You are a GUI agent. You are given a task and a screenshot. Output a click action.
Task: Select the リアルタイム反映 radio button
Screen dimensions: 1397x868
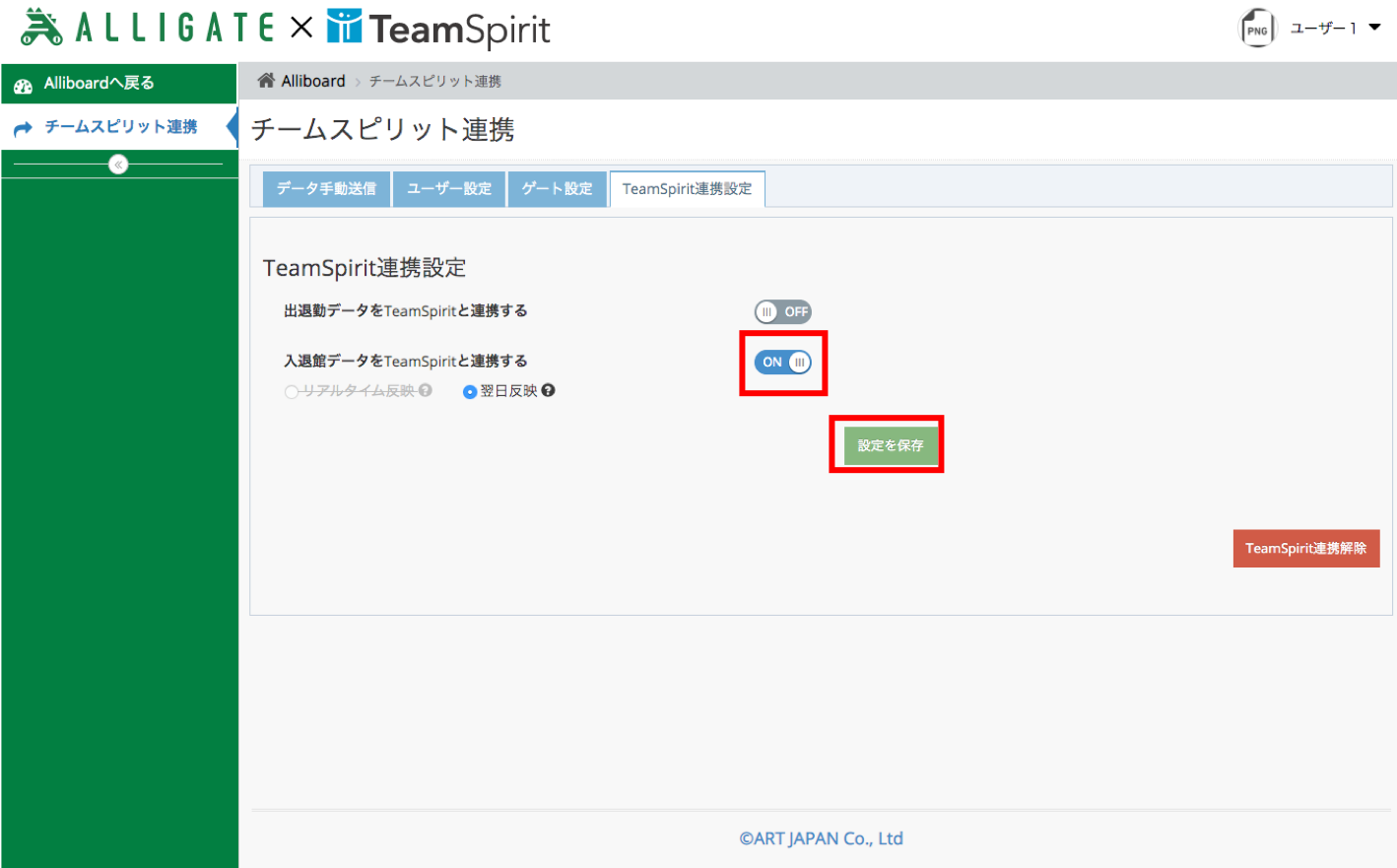(x=292, y=392)
